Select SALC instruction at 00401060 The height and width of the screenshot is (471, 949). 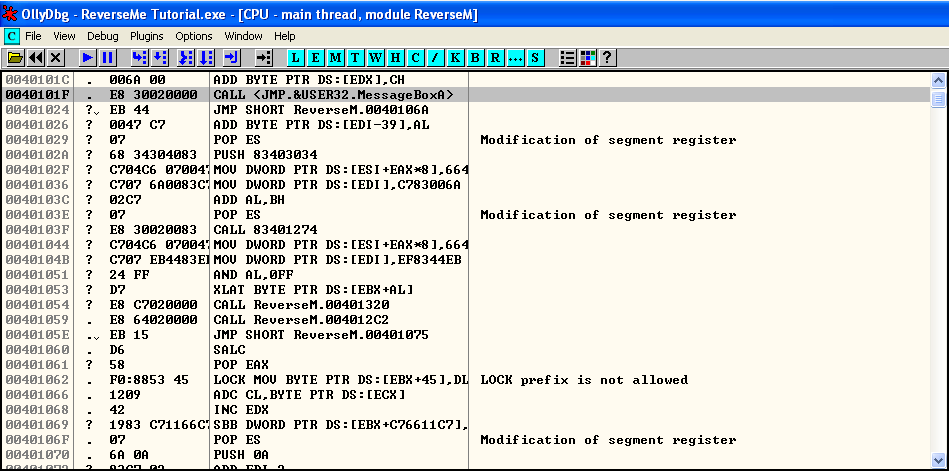229,350
